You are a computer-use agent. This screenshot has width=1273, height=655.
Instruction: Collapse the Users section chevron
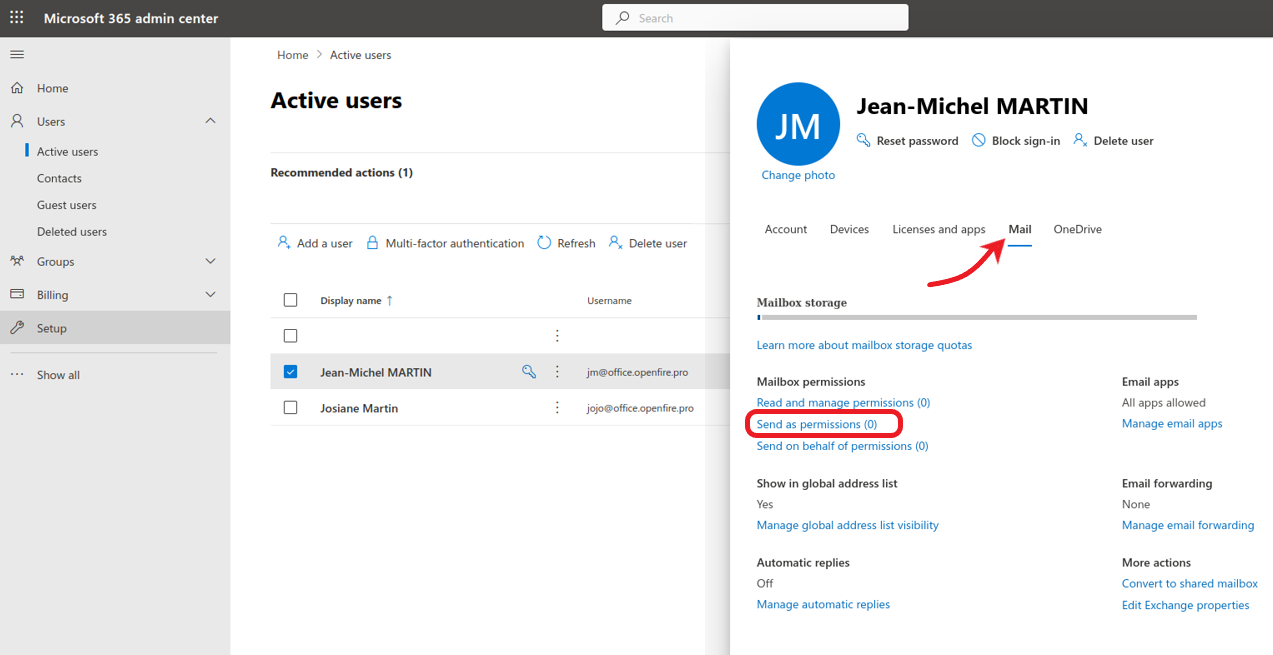210,121
